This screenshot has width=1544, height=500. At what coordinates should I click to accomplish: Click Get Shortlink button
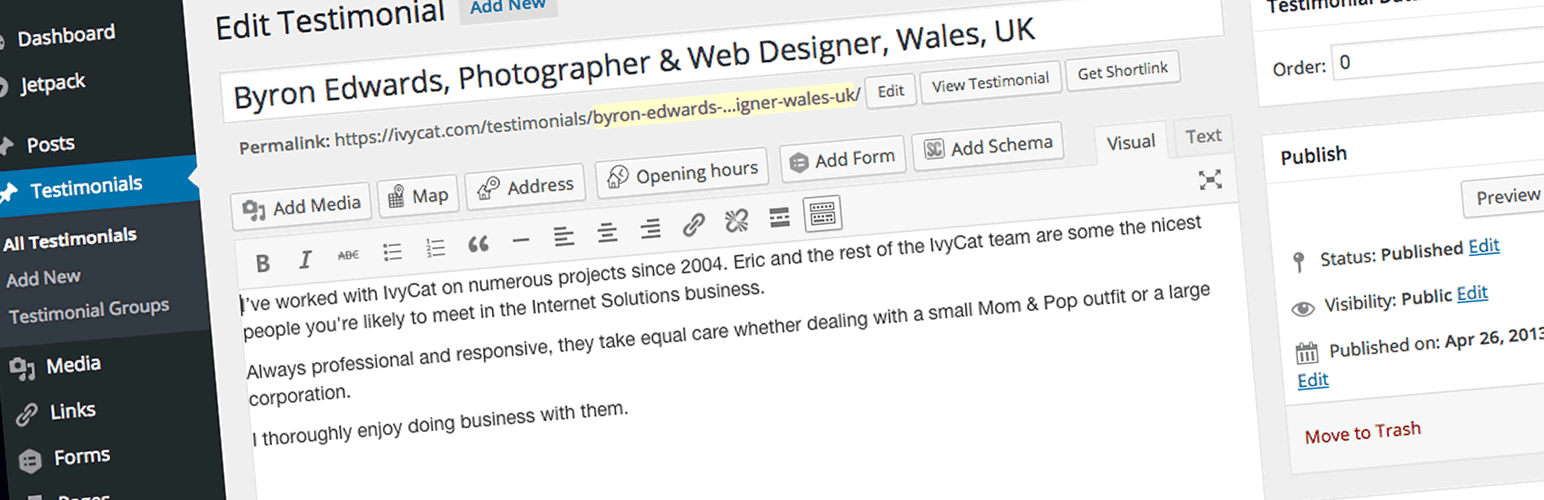(x=1123, y=72)
